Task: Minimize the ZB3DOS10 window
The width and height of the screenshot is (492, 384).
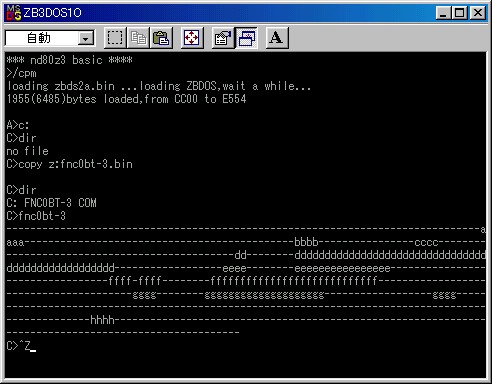Action: tap(444, 13)
